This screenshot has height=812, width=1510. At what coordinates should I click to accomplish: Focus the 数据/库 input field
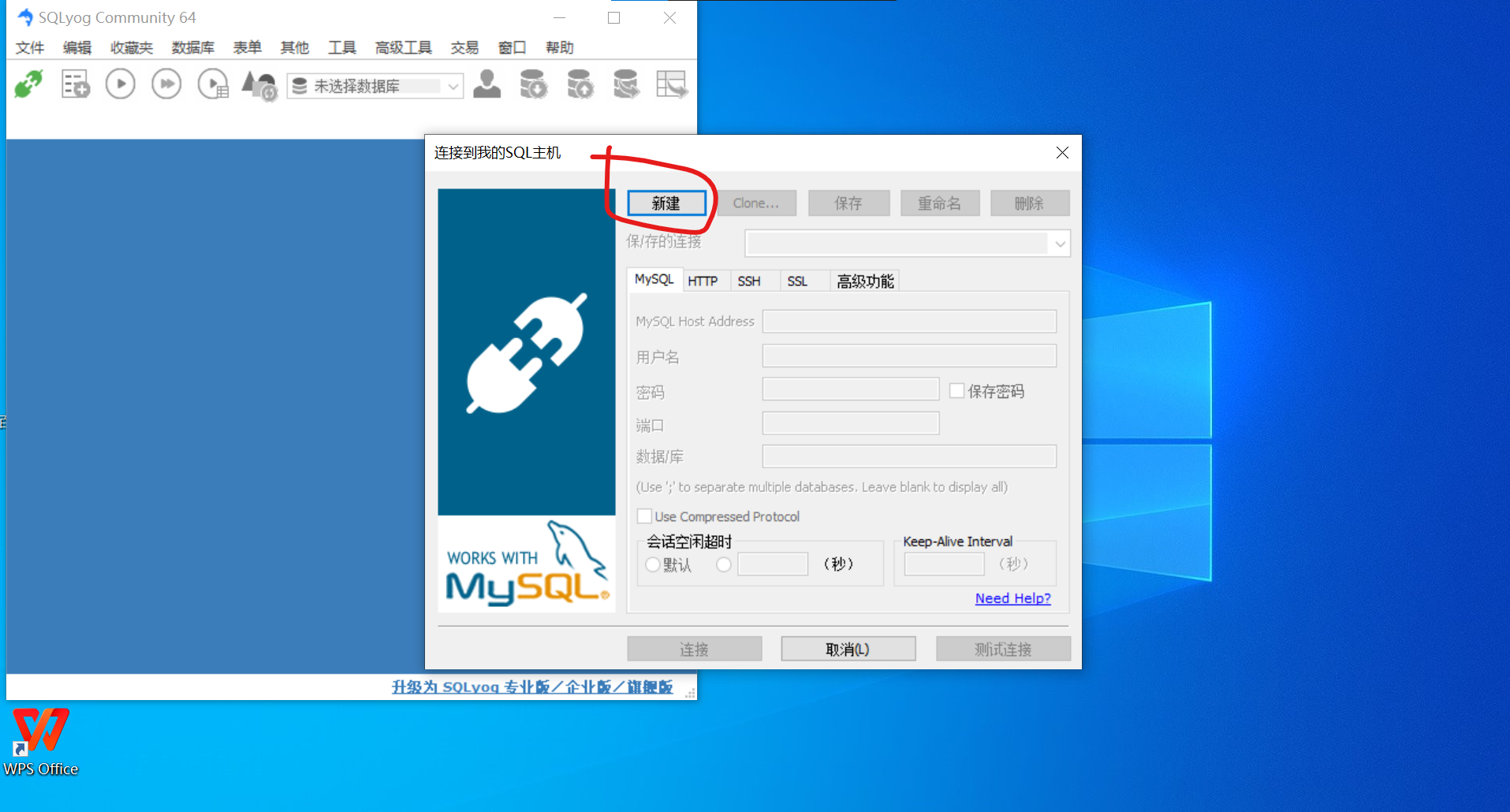pyautogui.click(x=909, y=456)
